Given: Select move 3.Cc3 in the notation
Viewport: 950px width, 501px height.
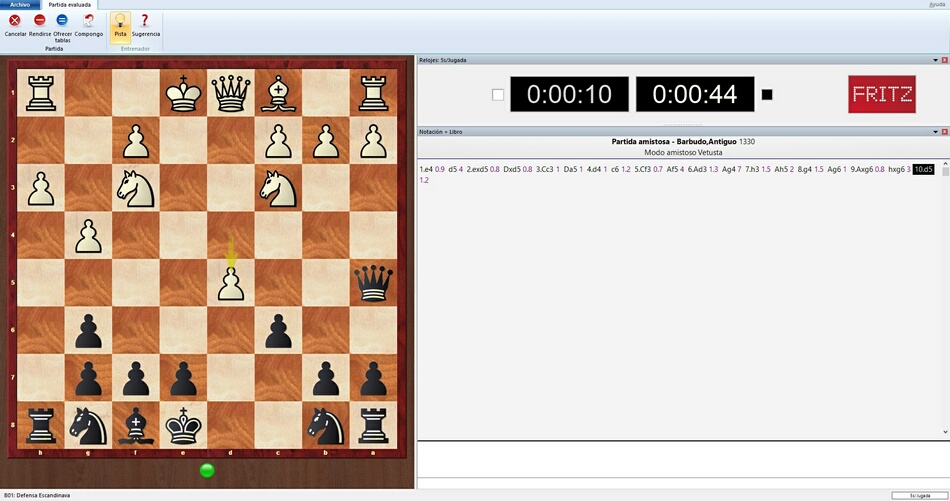Looking at the screenshot, I should pyautogui.click(x=545, y=170).
